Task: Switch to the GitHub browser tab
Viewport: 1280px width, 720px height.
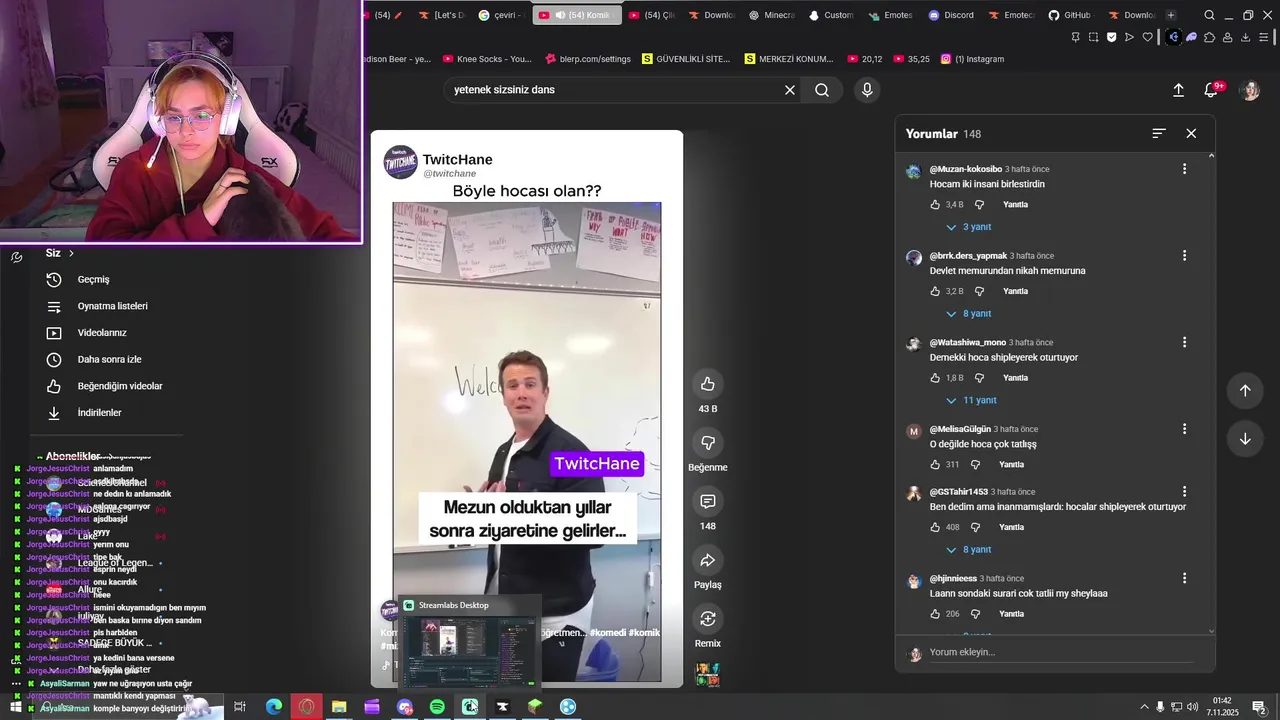Action: (1069, 15)
